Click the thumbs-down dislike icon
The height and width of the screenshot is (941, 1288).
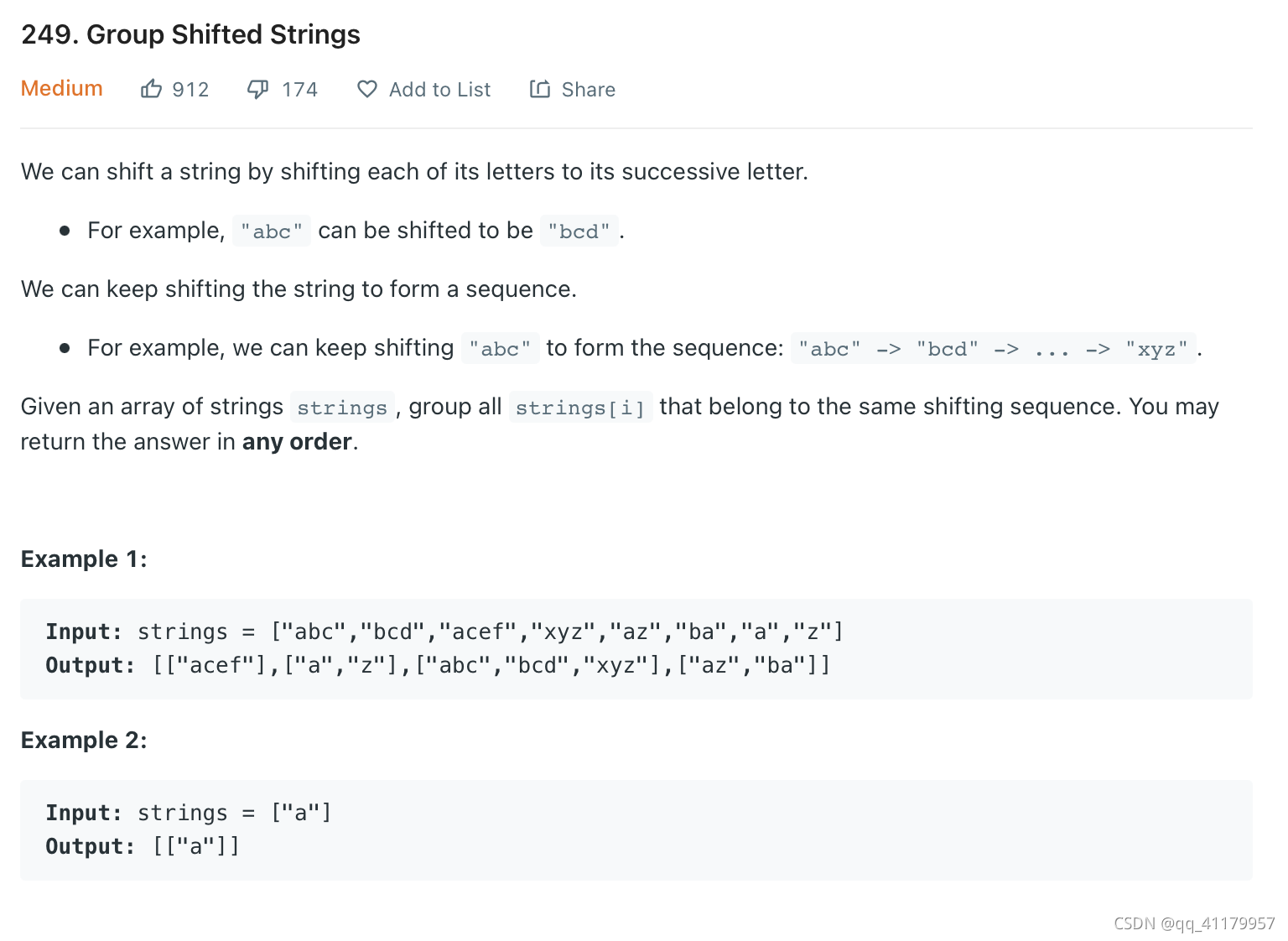click(257, 89)
